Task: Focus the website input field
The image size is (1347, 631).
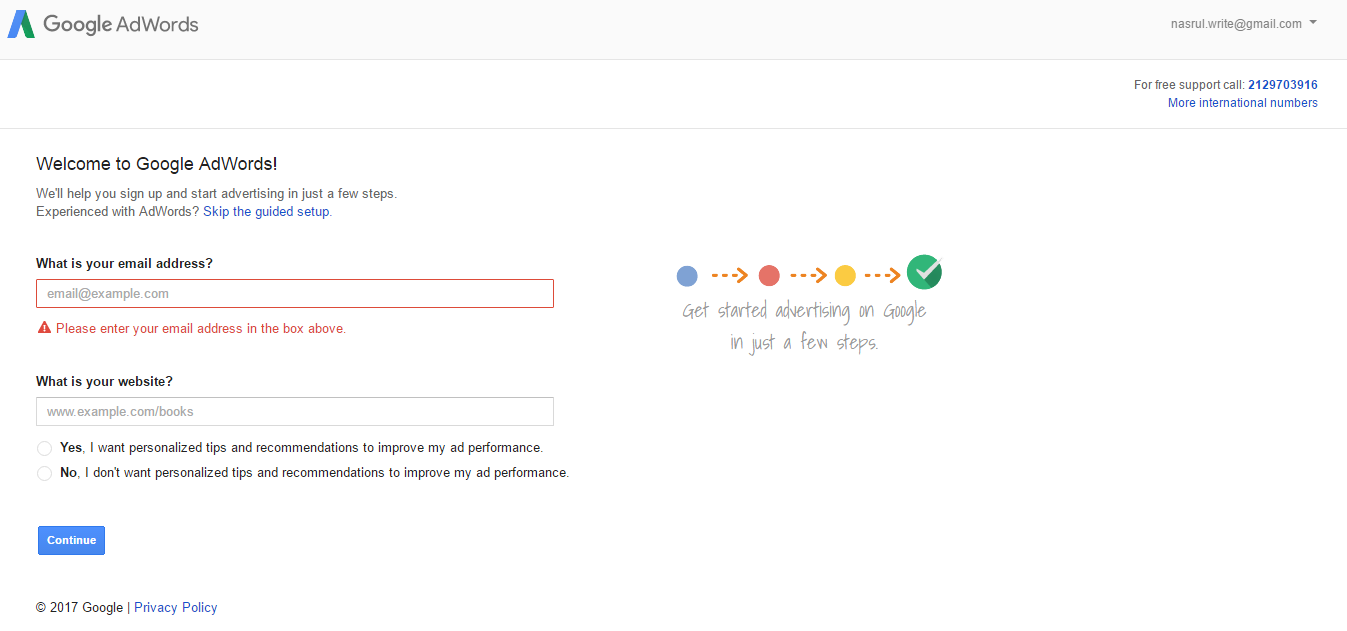Action: tap(295, 412)
